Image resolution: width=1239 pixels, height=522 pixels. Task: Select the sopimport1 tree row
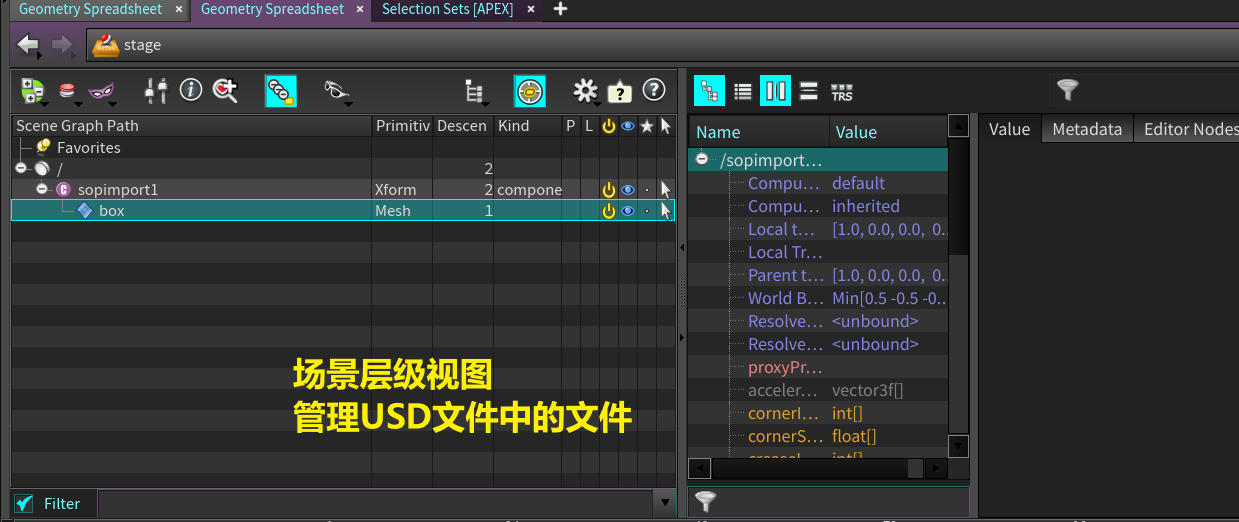343,189
